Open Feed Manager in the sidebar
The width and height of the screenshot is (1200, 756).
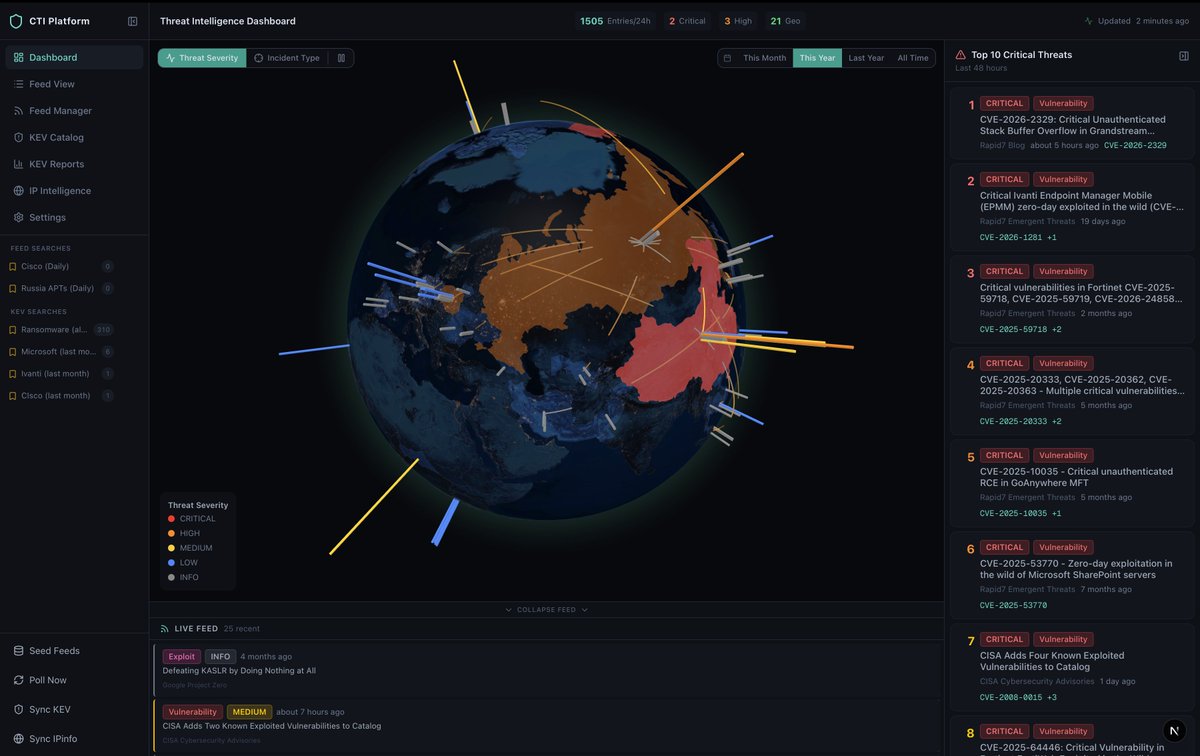pos(74,111)
